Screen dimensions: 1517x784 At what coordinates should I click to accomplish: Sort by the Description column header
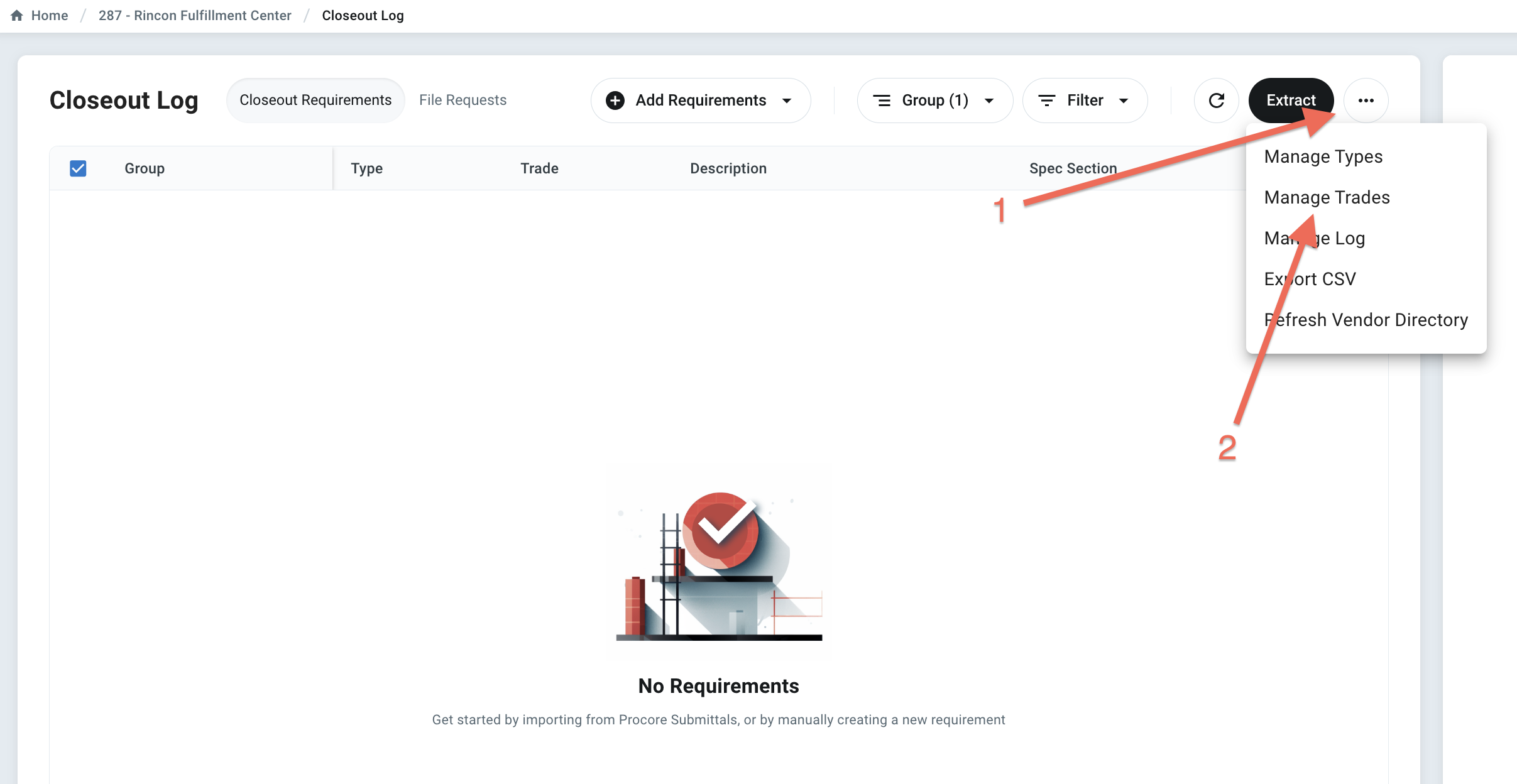[x=728, y=168]
